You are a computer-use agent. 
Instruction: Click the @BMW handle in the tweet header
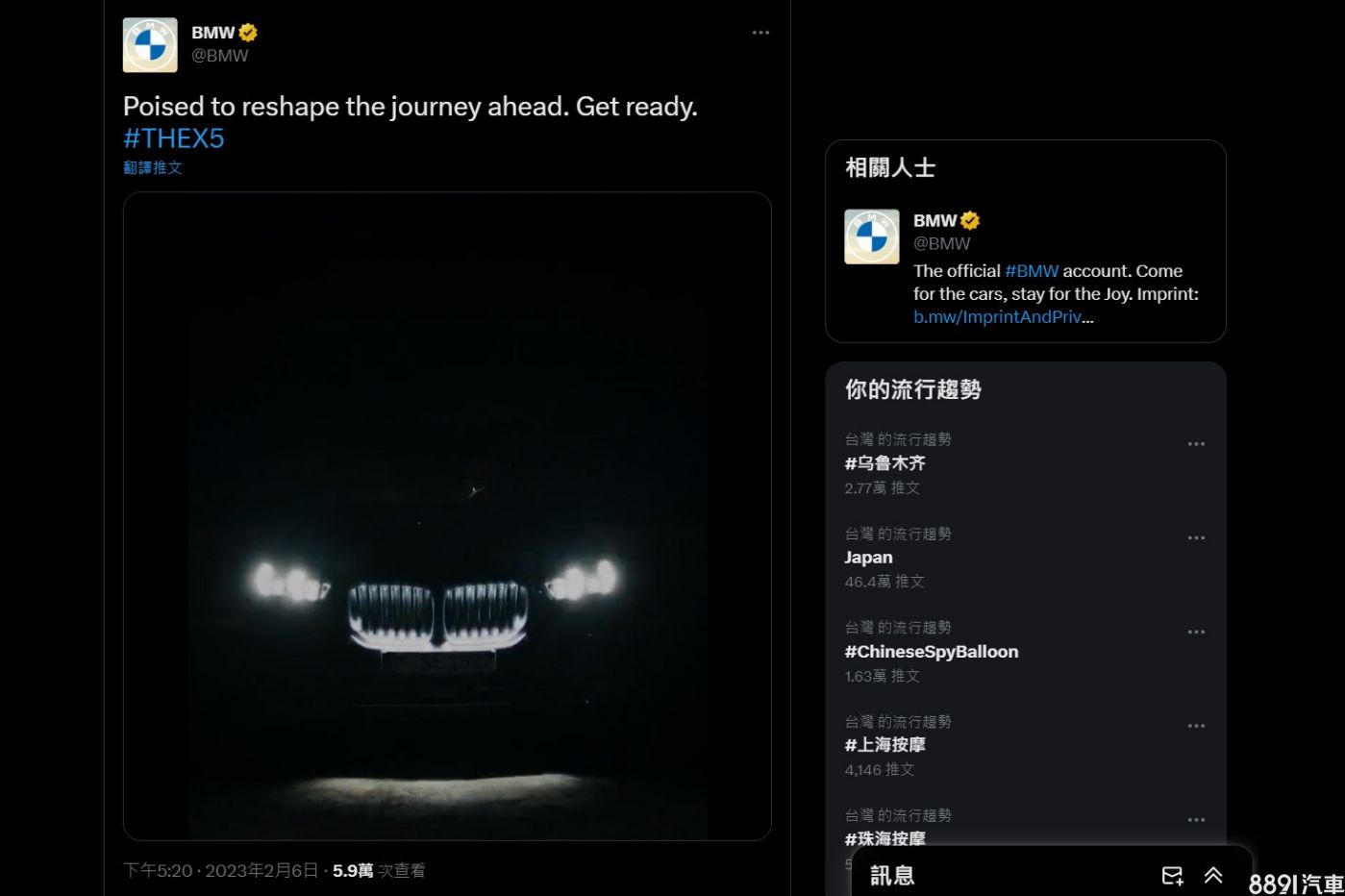pos(220,56)
